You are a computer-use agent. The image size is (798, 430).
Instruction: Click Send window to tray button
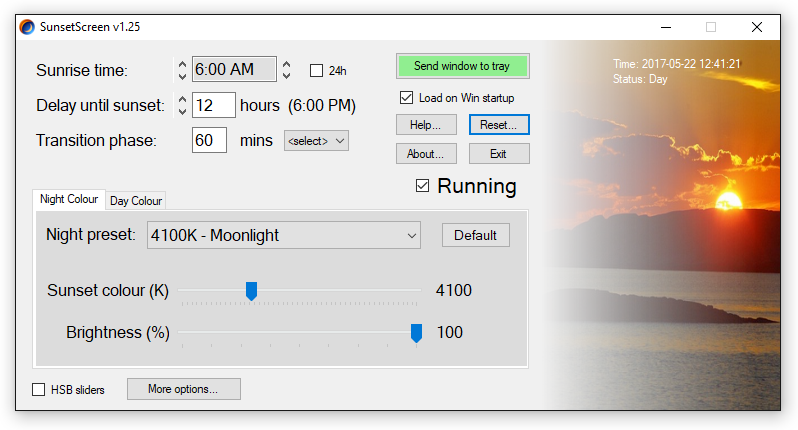463,66
